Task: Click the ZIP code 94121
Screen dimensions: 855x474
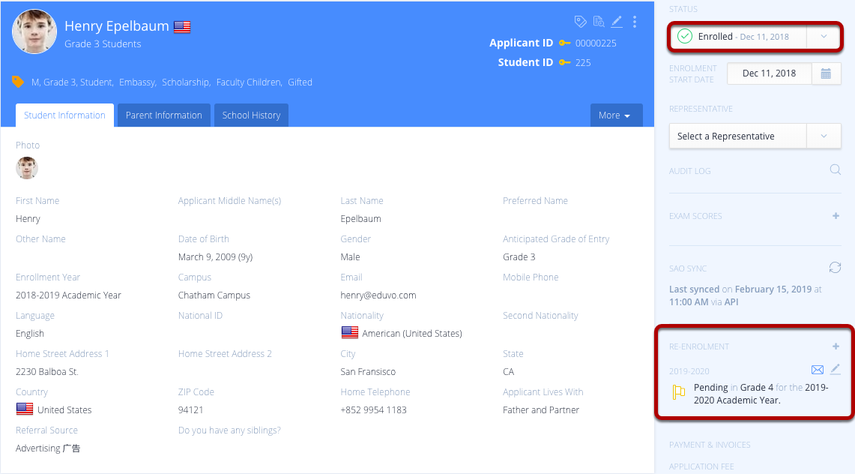Action: point(190,410)
